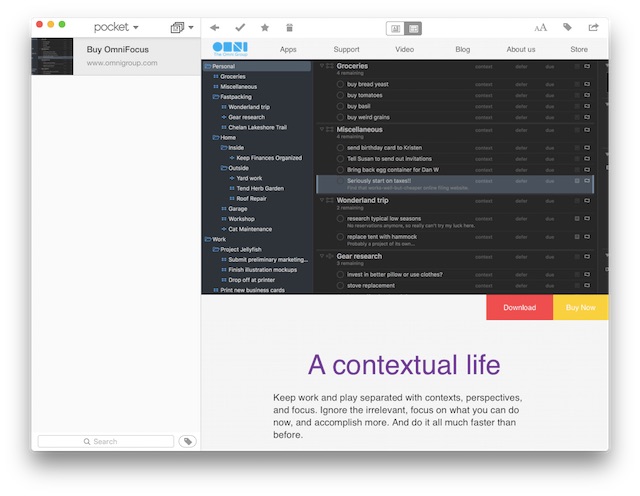Click flag icon on Wonderland trip header
640x496 pixels.
click(x=587, y=200)
